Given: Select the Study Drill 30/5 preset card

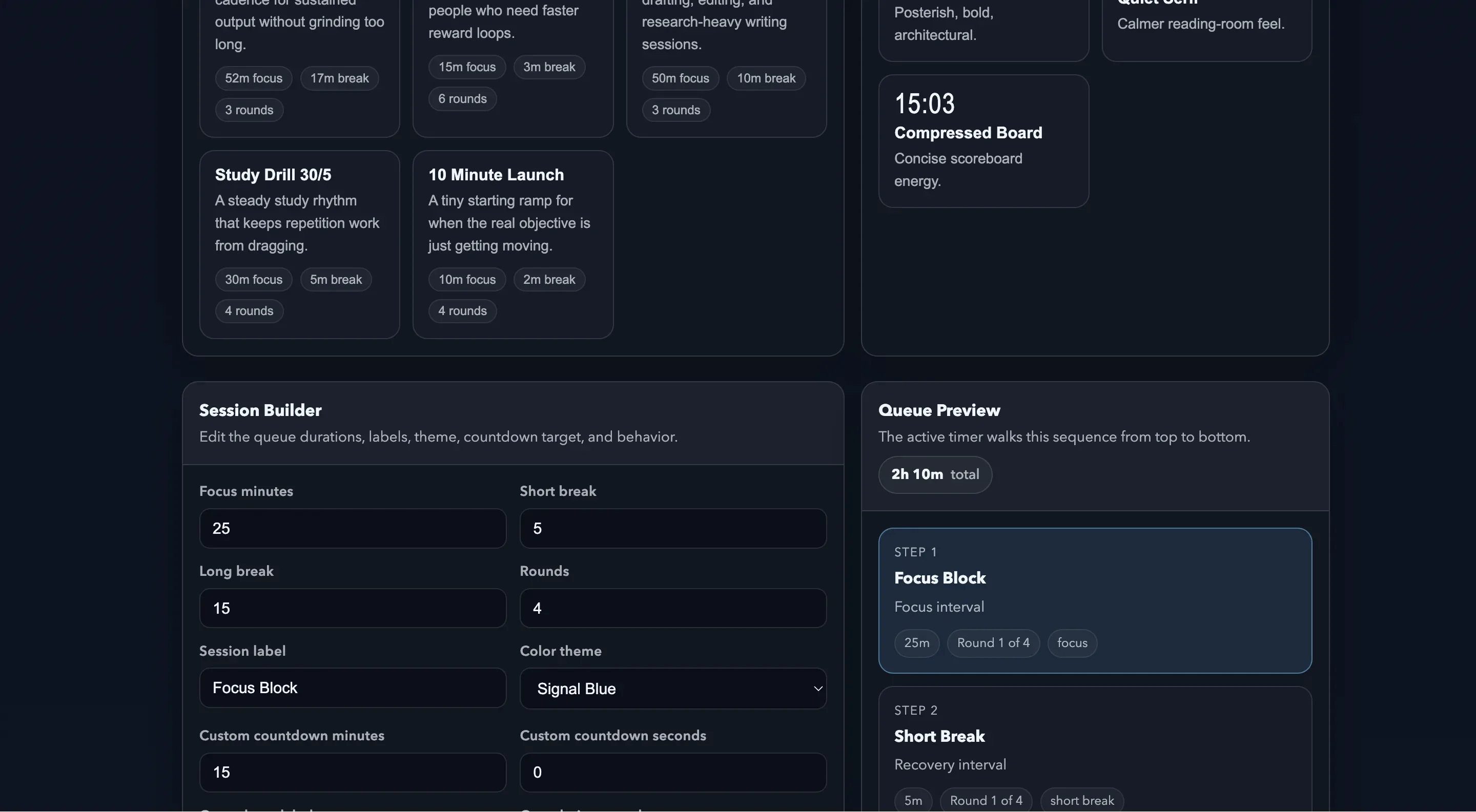Looking at the screenshot, I should point(299,243).
